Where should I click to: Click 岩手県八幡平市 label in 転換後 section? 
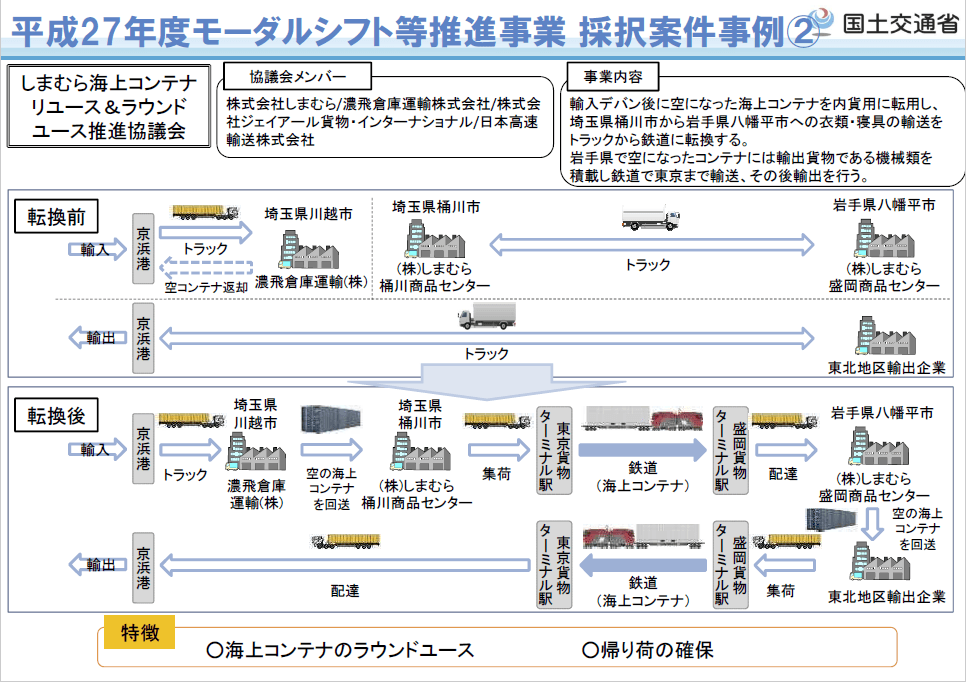click(882, 412)
